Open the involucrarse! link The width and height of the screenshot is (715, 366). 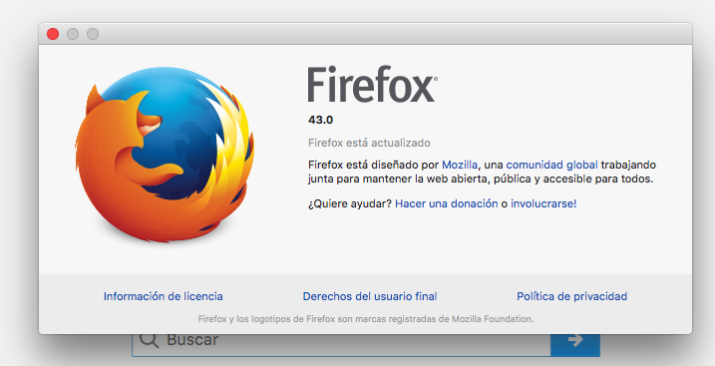tap(544, 203)
